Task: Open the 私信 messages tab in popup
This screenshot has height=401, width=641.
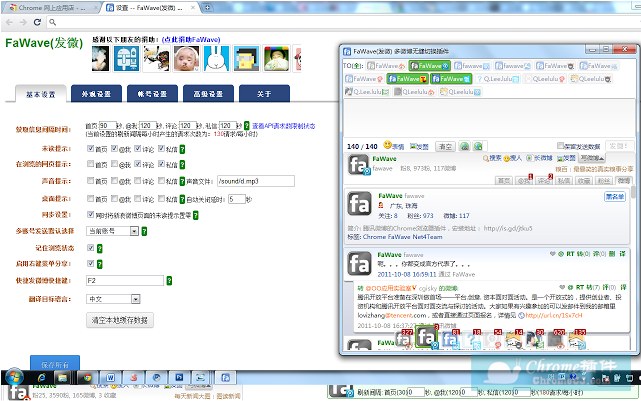Action: 564,180
